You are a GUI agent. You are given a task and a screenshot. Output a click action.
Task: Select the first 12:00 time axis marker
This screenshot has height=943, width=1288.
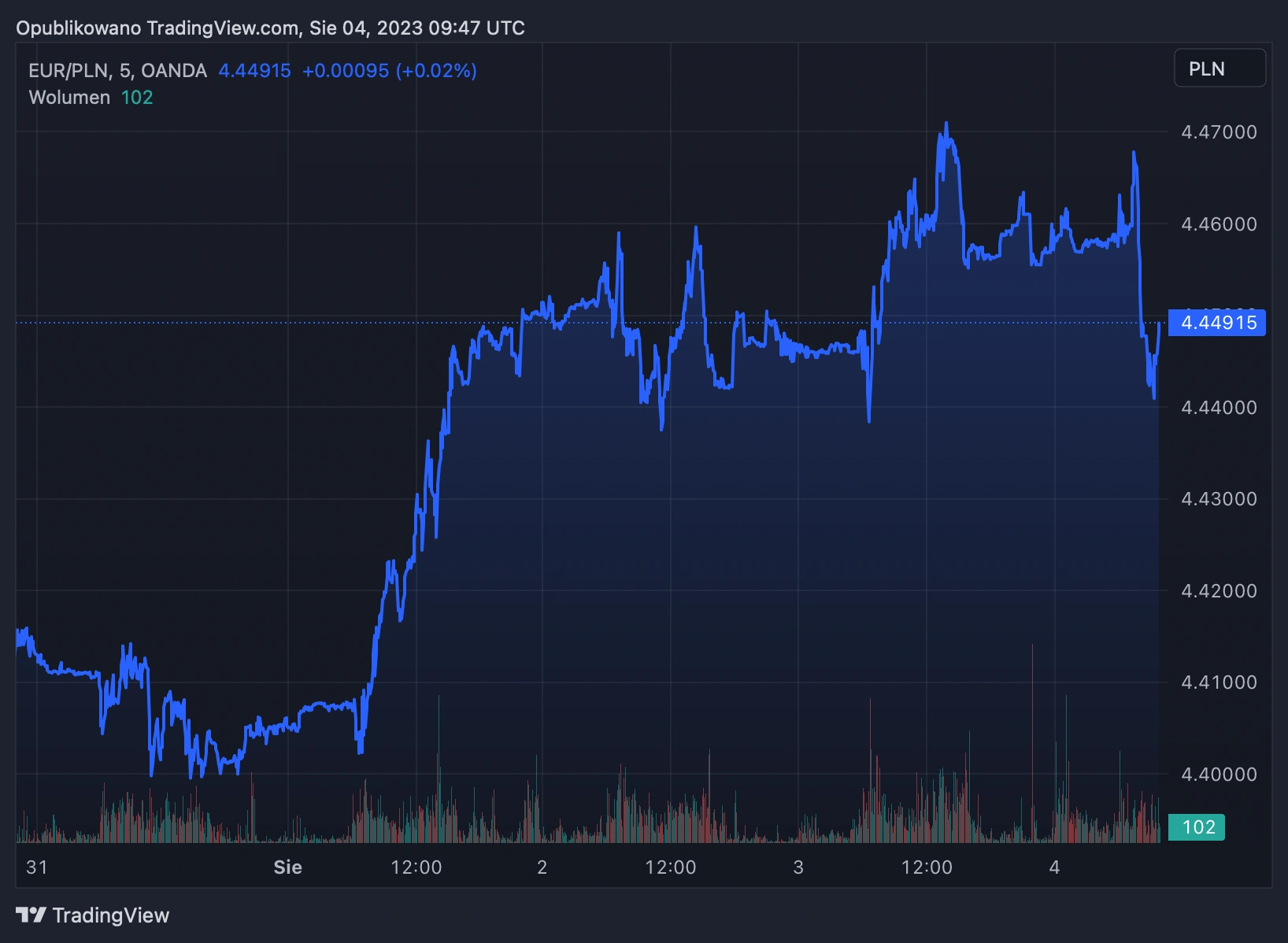point(416,867)
